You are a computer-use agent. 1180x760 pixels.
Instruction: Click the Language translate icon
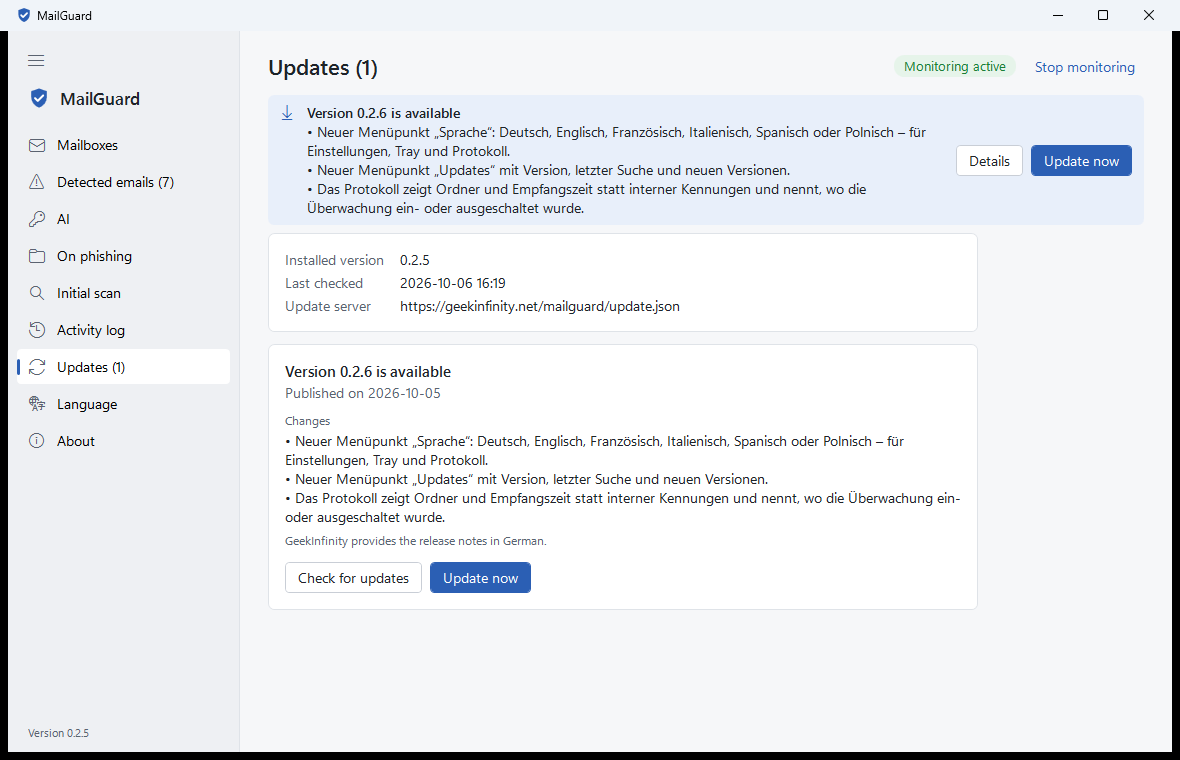point(37,404)
